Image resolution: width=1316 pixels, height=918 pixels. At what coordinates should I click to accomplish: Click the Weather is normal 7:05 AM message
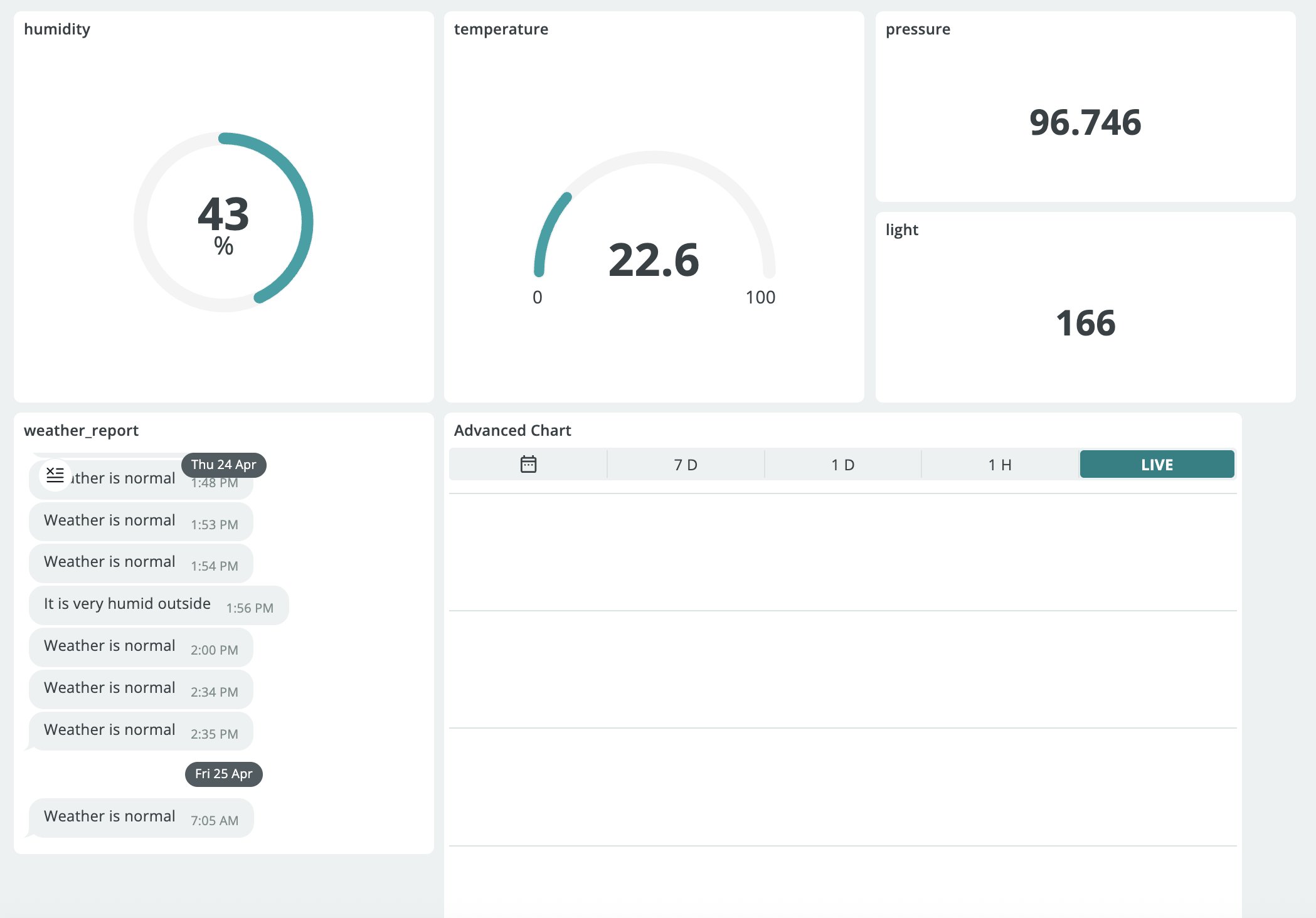point(141,817)
